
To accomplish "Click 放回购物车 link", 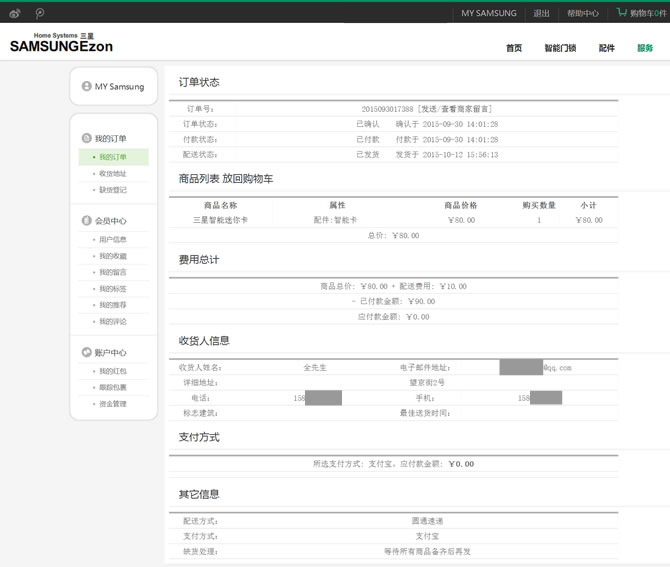I will pyautogui.click(x=247, y=179).
